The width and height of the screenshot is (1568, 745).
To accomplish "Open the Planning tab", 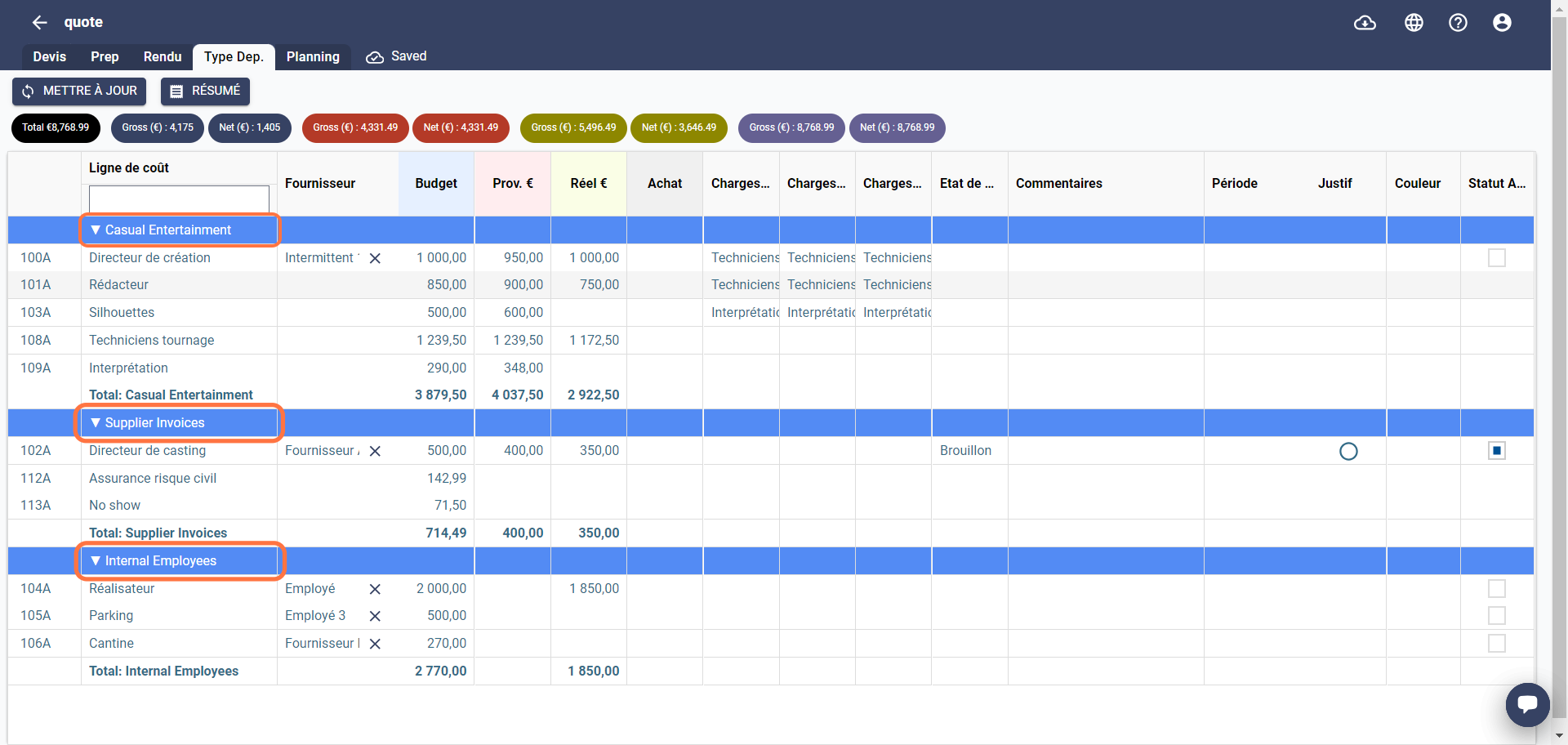I will 313,56.
